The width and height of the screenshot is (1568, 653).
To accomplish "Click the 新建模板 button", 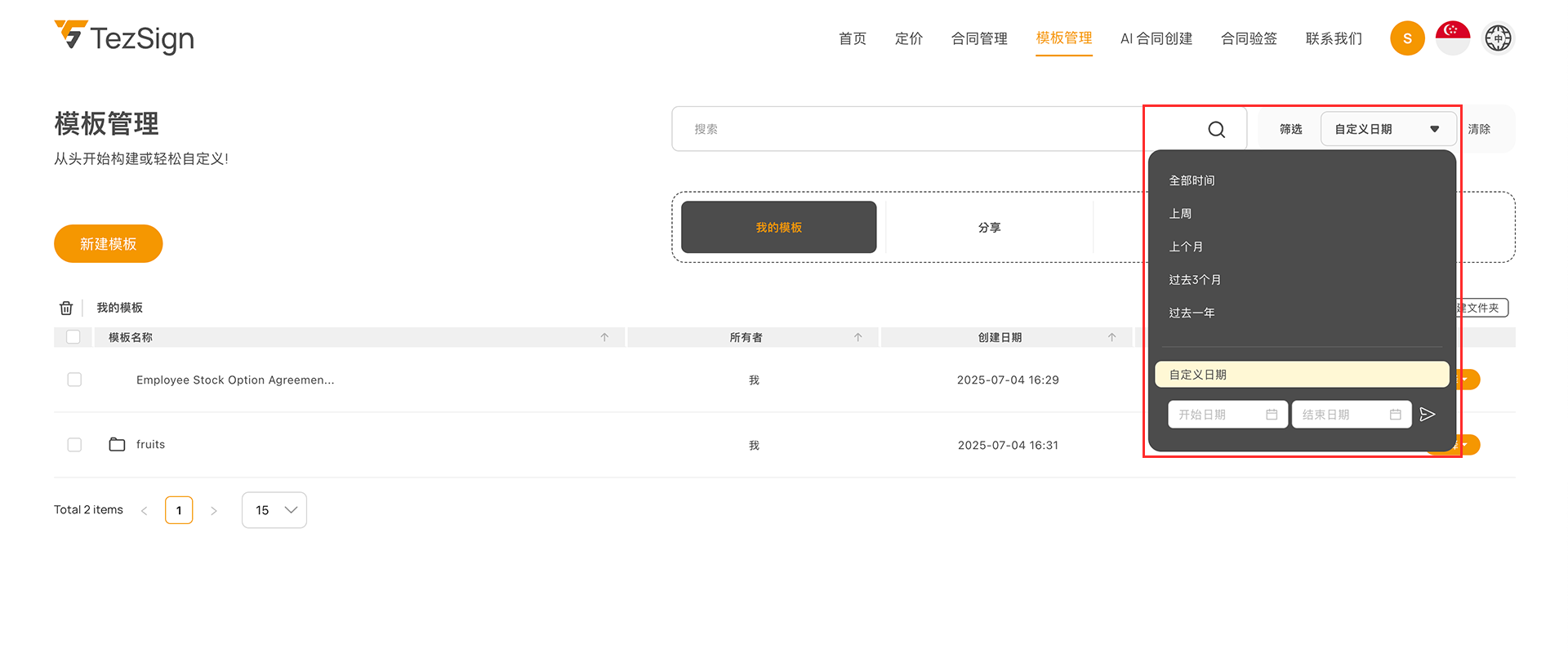I will [109, 244].
